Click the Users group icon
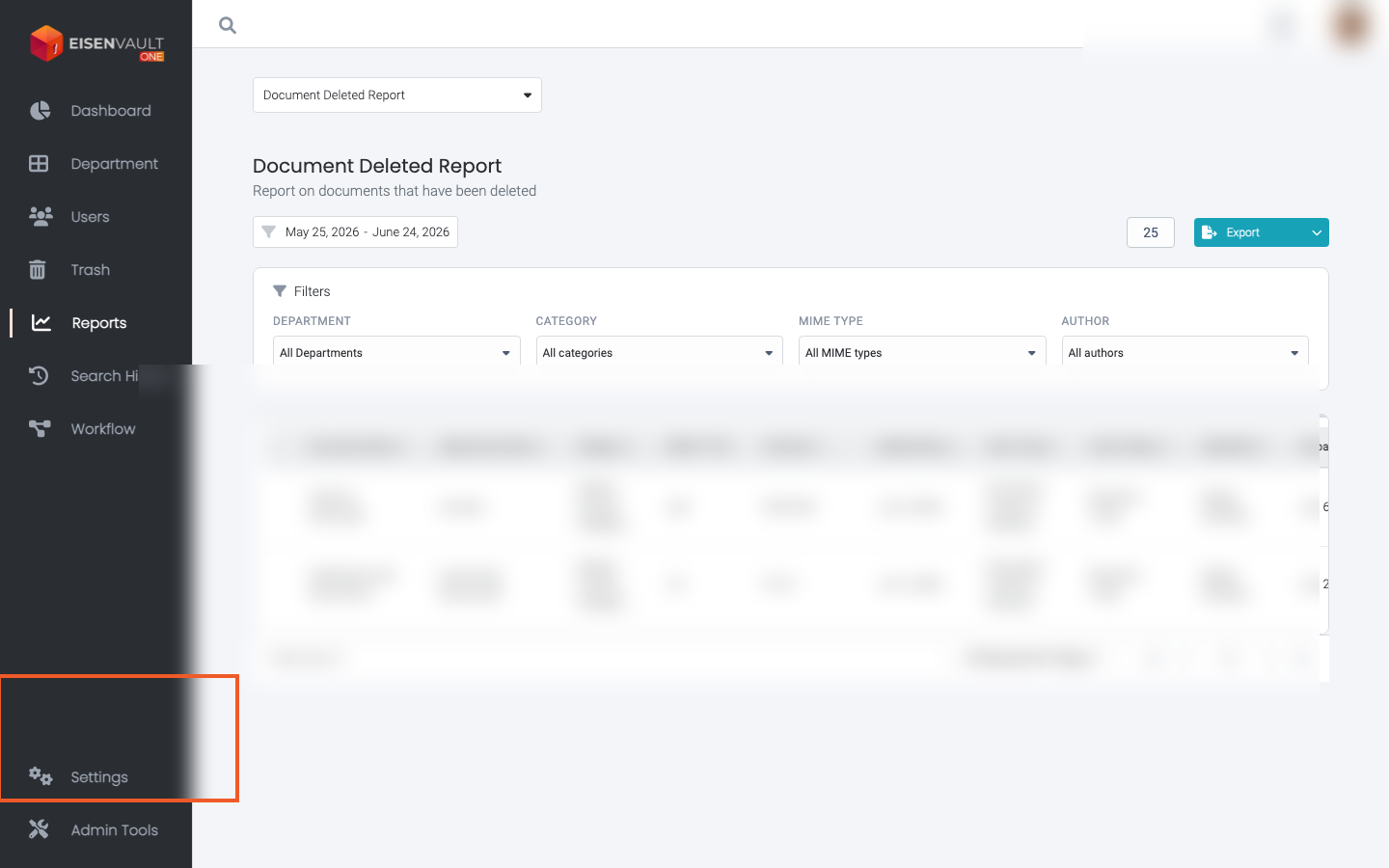This screenshot has height=868, width=1389. pos(41,217)
